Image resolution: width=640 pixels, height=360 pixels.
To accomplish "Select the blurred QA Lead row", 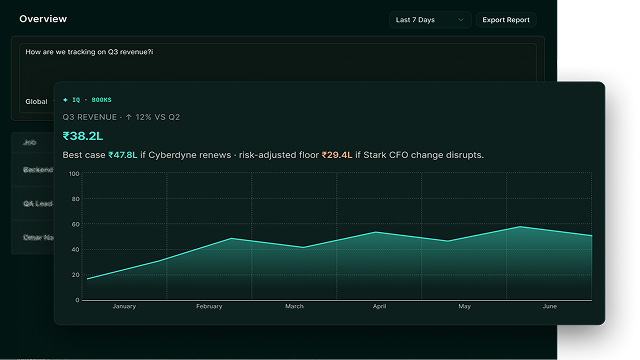I will (33, 204).
